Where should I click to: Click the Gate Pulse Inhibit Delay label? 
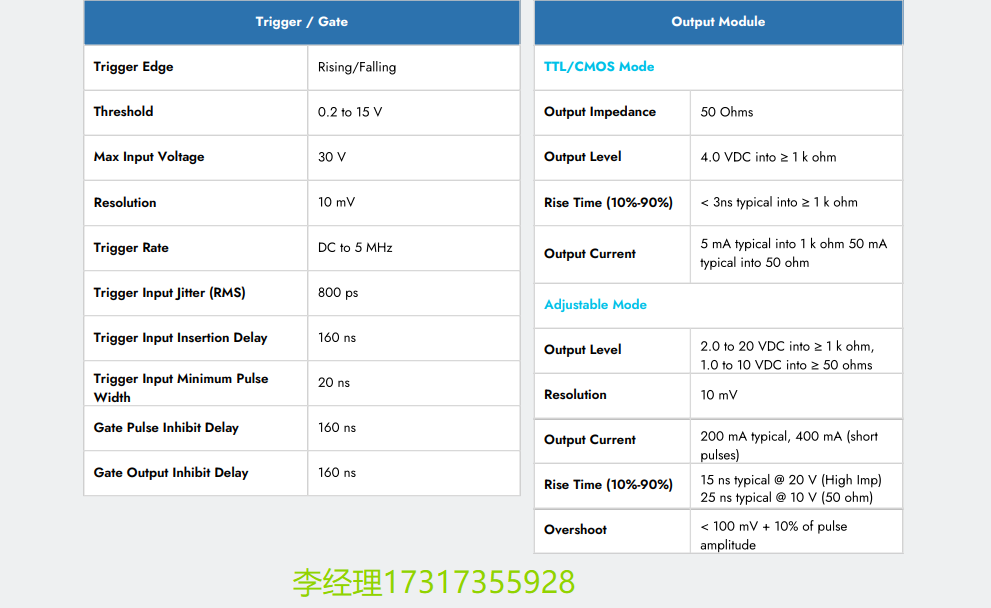point(166,428)
